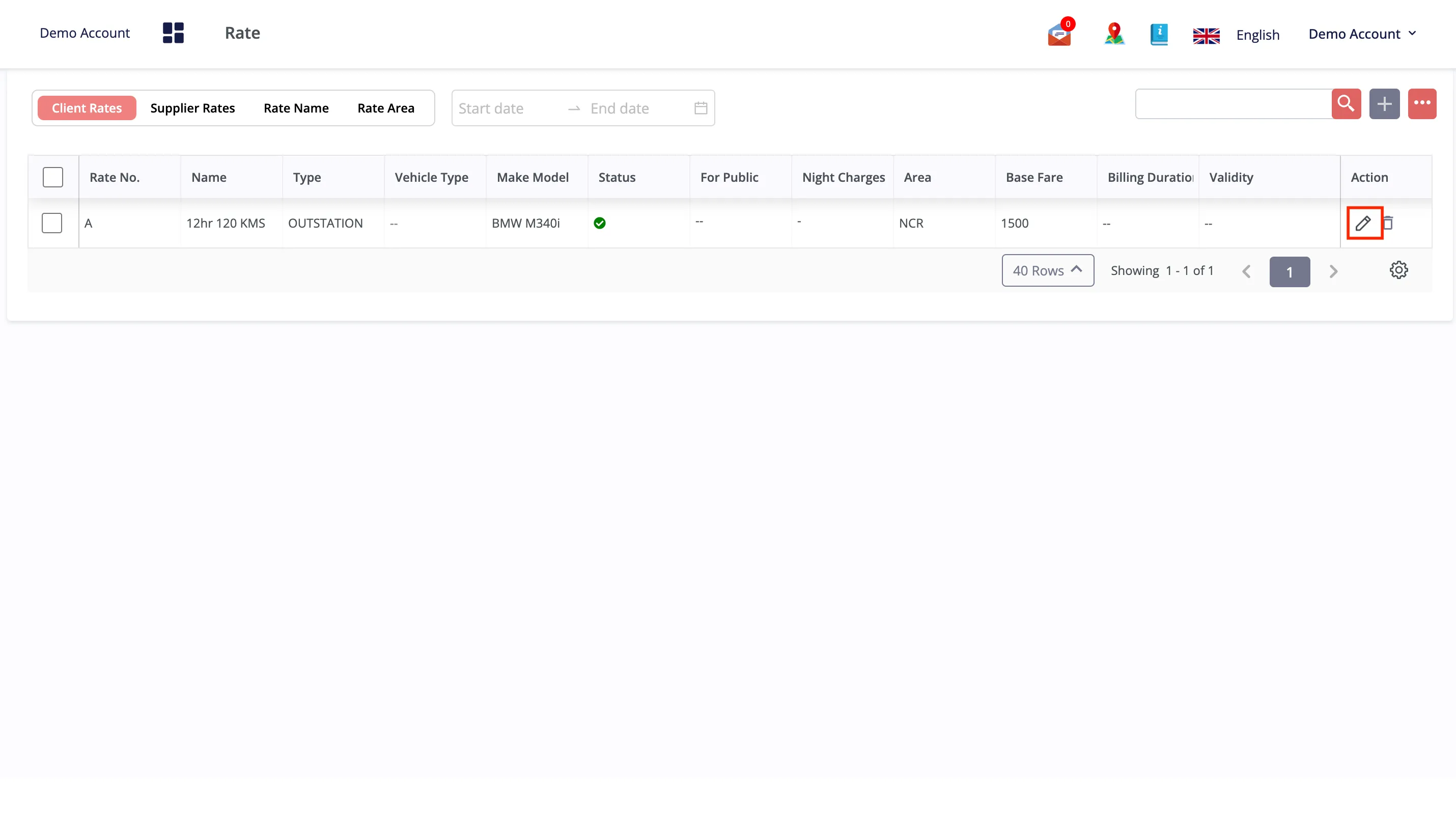Toggle the select-all header checkbox
Screen dimensions: 1456x829
click(x=52, y=177)
